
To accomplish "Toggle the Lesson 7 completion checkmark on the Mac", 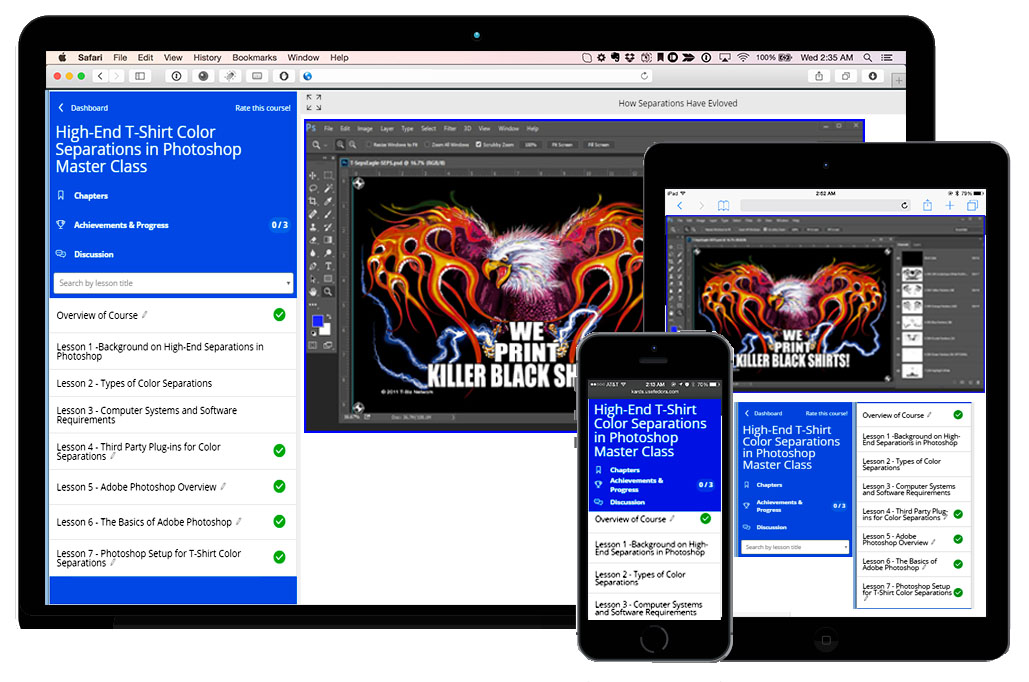I will (x=280, y=557).
